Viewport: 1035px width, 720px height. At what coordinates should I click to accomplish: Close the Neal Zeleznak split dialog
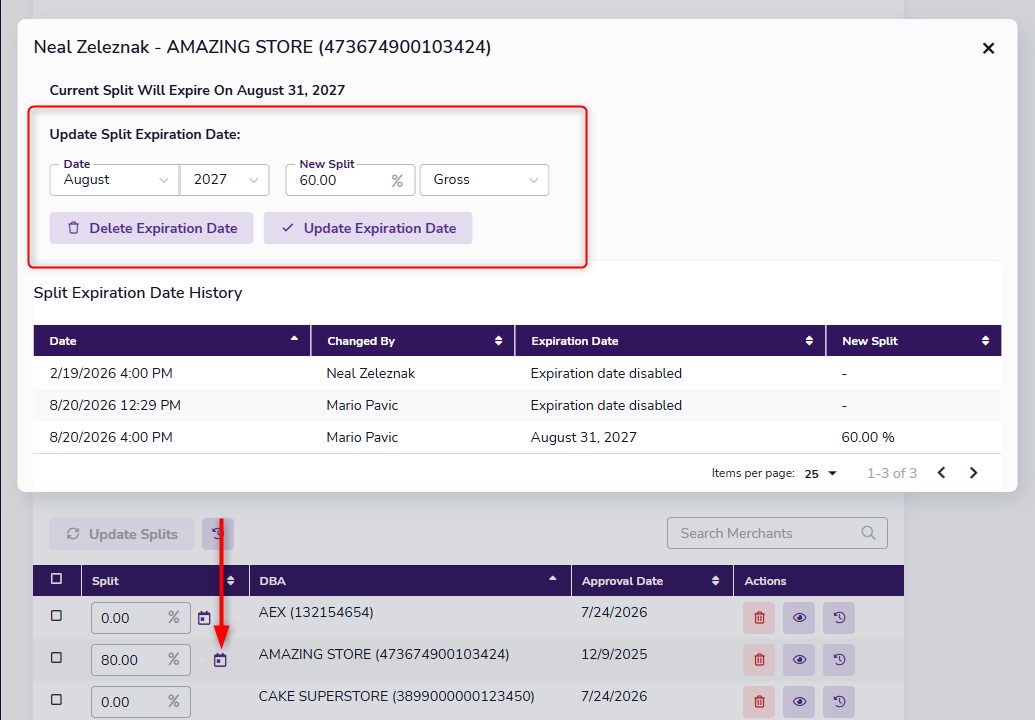click(x=988, y=48)
